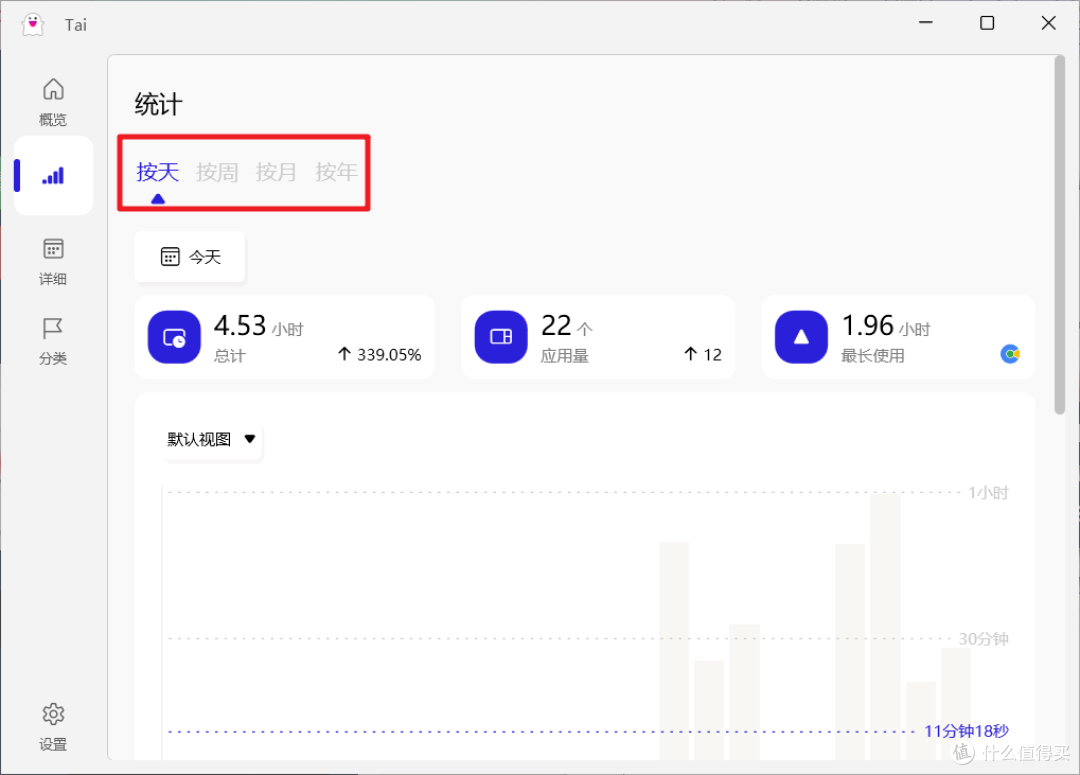Screen dimensions: 1080x775
Task: Select the statistics bar chart sidebar icon
Action: click(x=53, y=176)
